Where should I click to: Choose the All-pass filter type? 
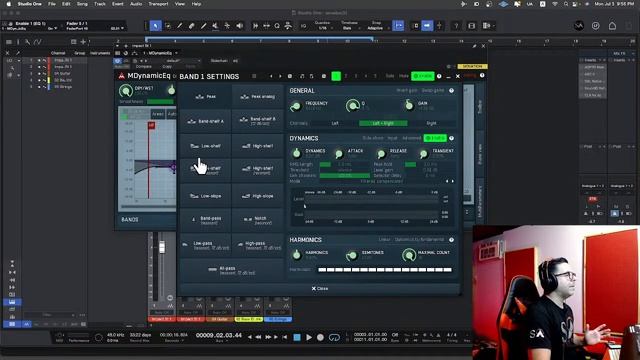point(231,270)
